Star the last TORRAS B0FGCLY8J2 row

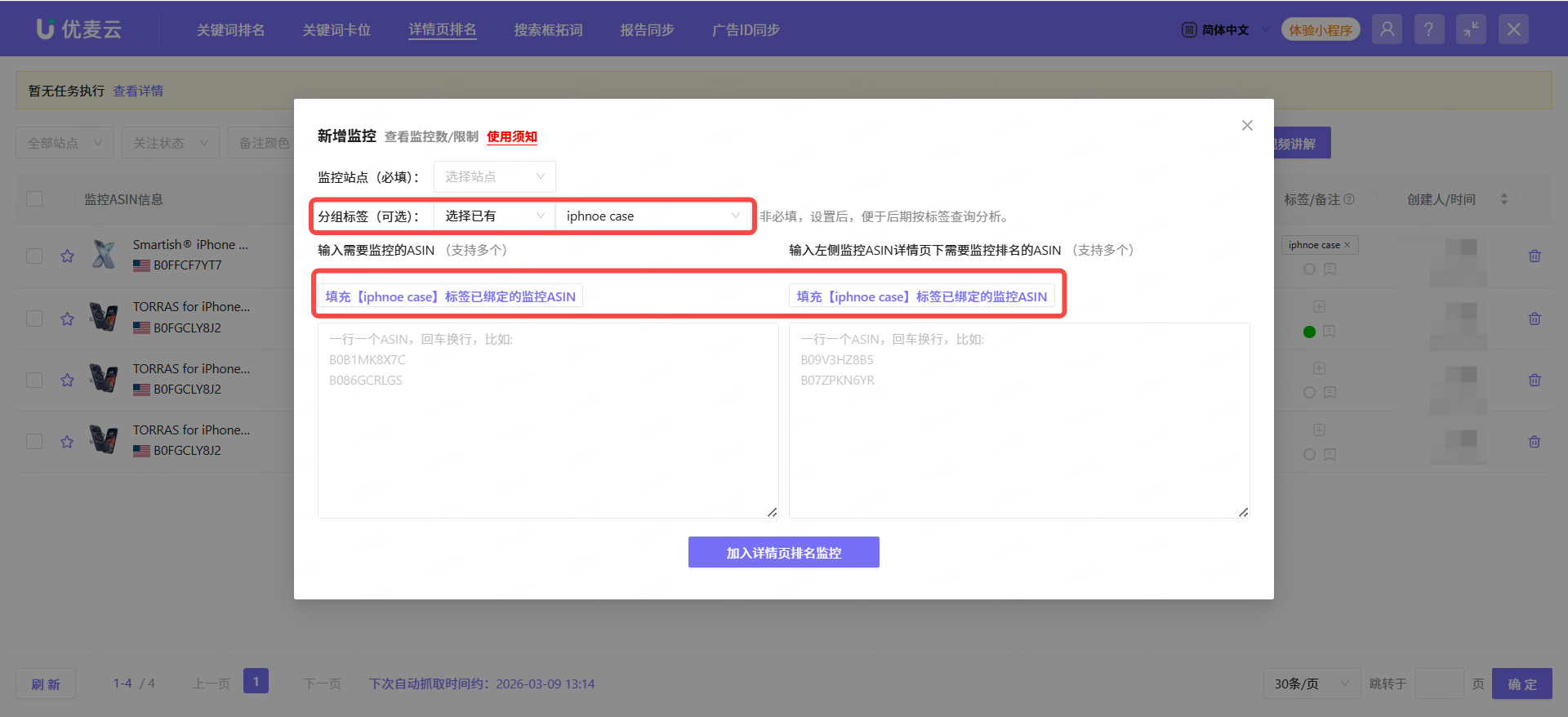pyautogui.click(x=67, y=442)
